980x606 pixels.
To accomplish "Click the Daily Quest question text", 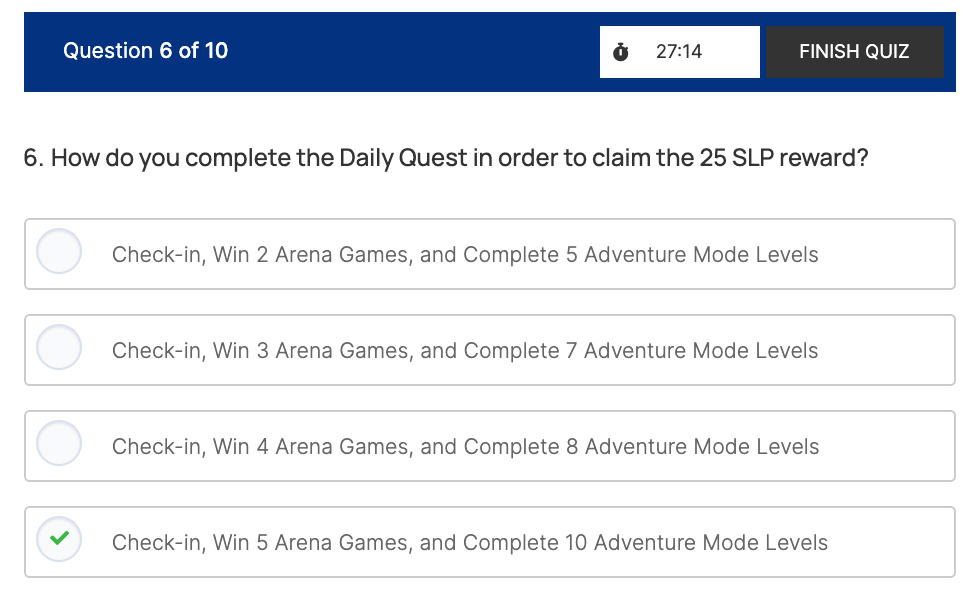I will [x=446, y=159].
